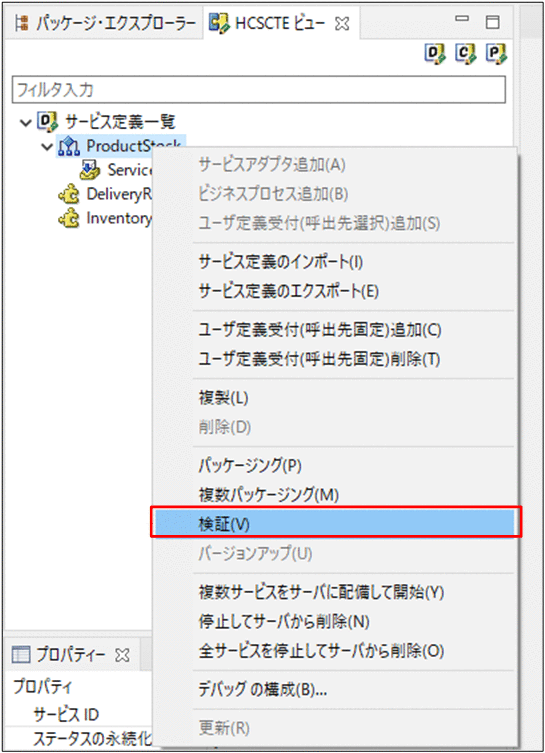Click the component (C) toolbar icon
This screenshot has width=545, height=753.
point(465,53)
